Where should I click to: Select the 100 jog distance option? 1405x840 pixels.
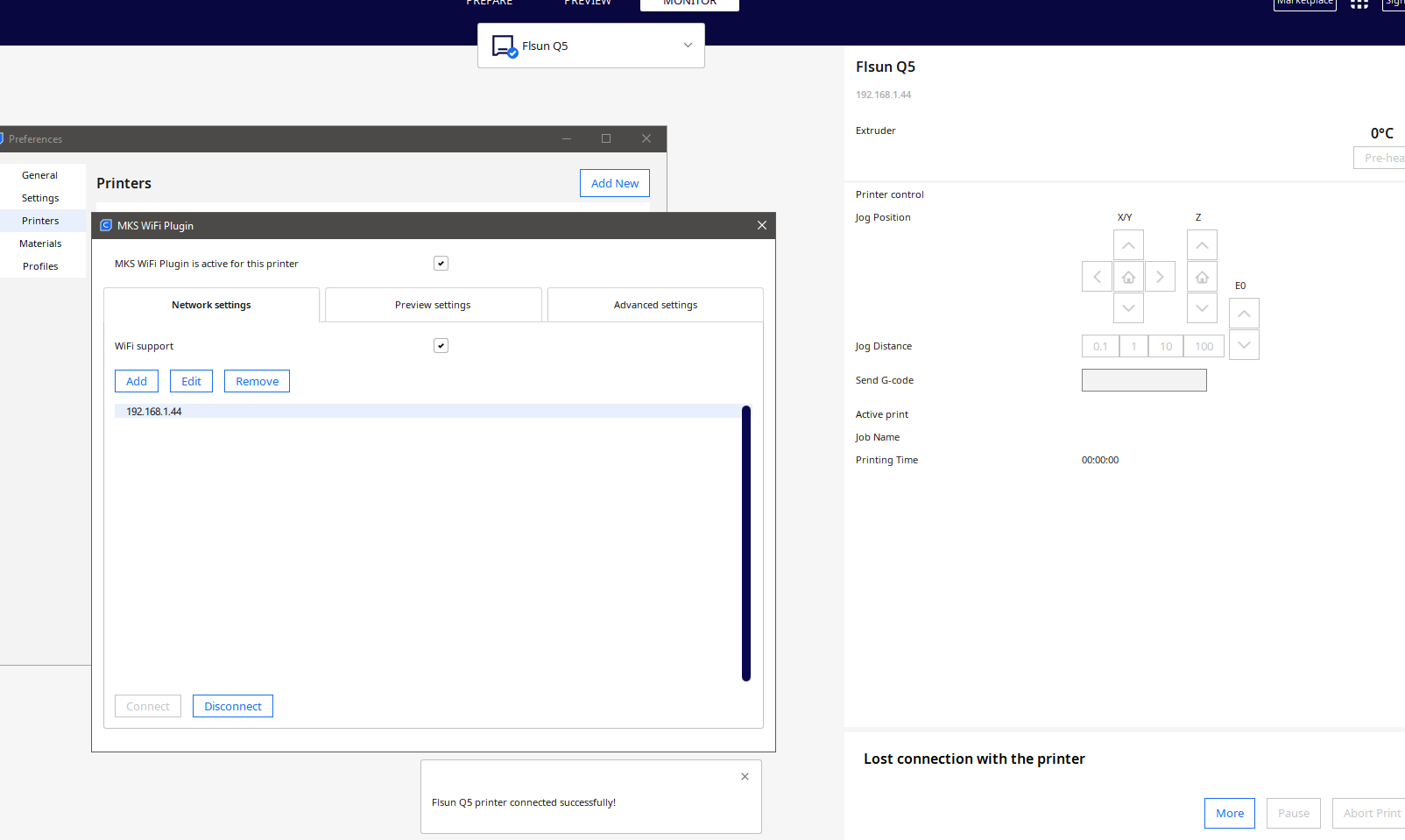[1204, 346]
